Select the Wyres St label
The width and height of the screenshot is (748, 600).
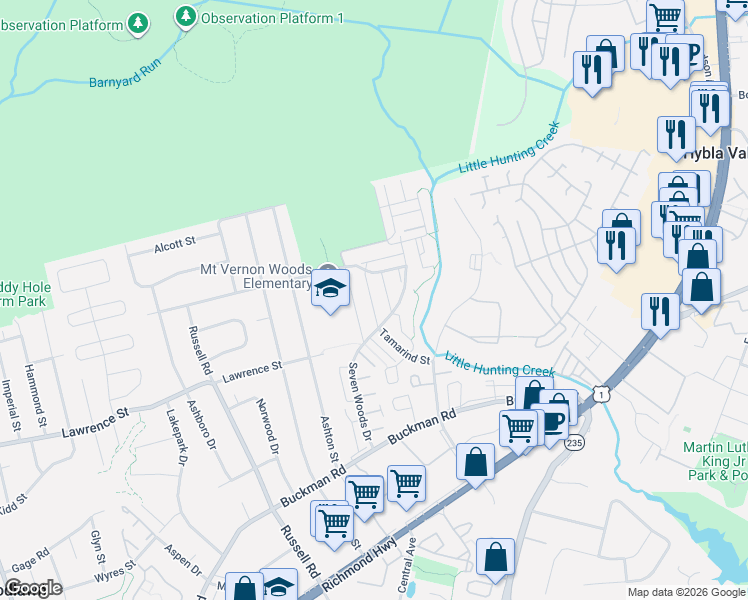(115, 572)
